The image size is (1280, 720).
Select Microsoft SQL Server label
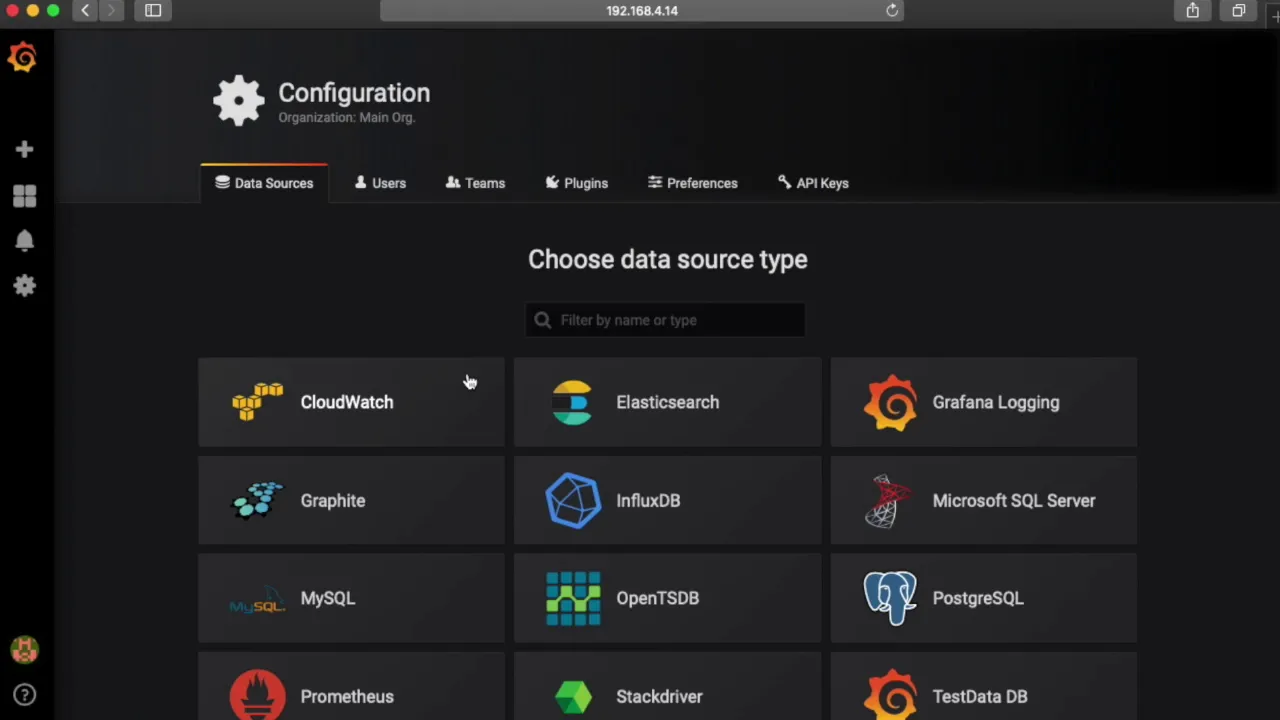[1013, 501]
